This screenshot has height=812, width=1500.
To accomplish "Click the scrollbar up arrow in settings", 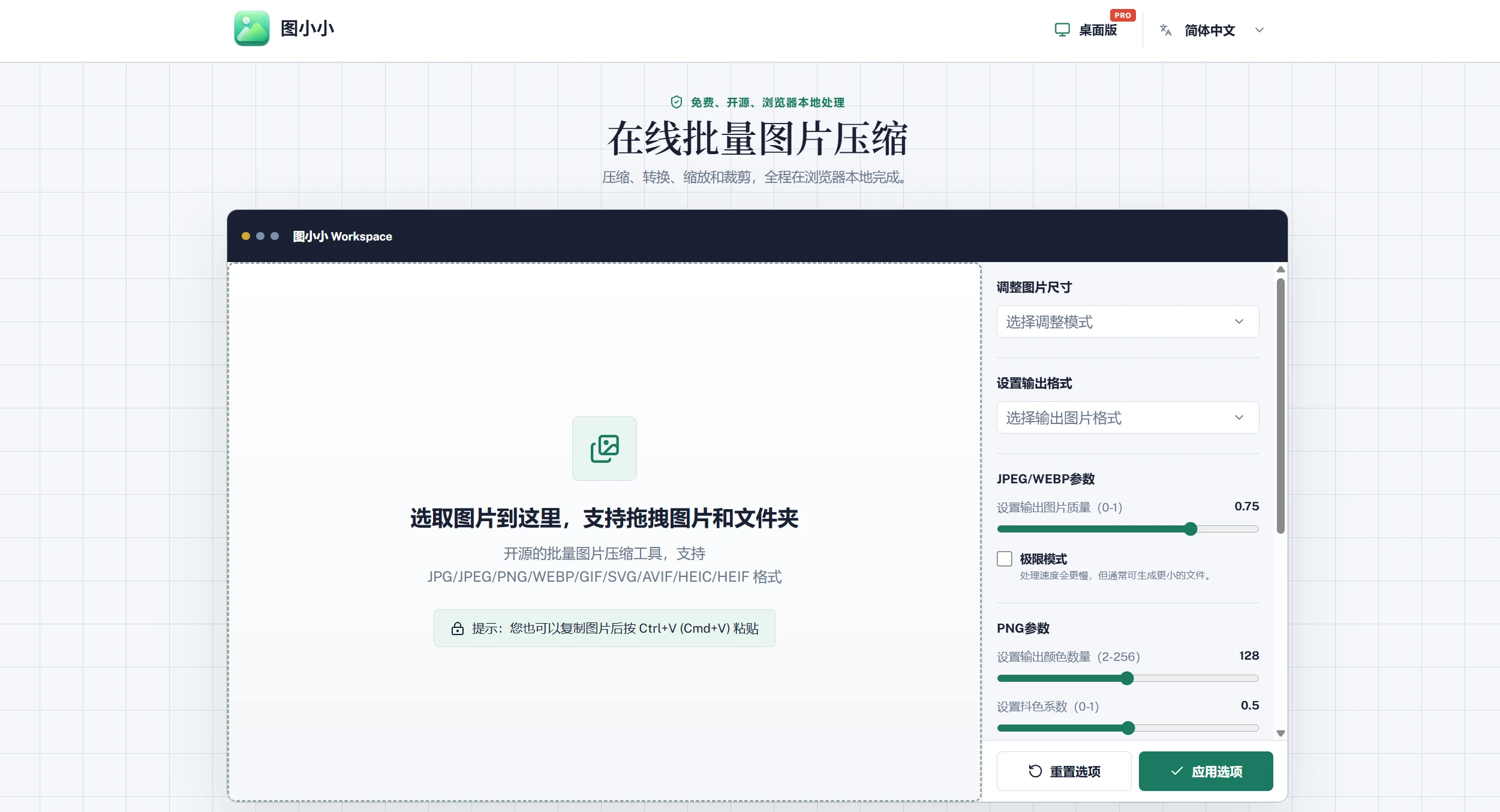I will (x=1280, y=269).
